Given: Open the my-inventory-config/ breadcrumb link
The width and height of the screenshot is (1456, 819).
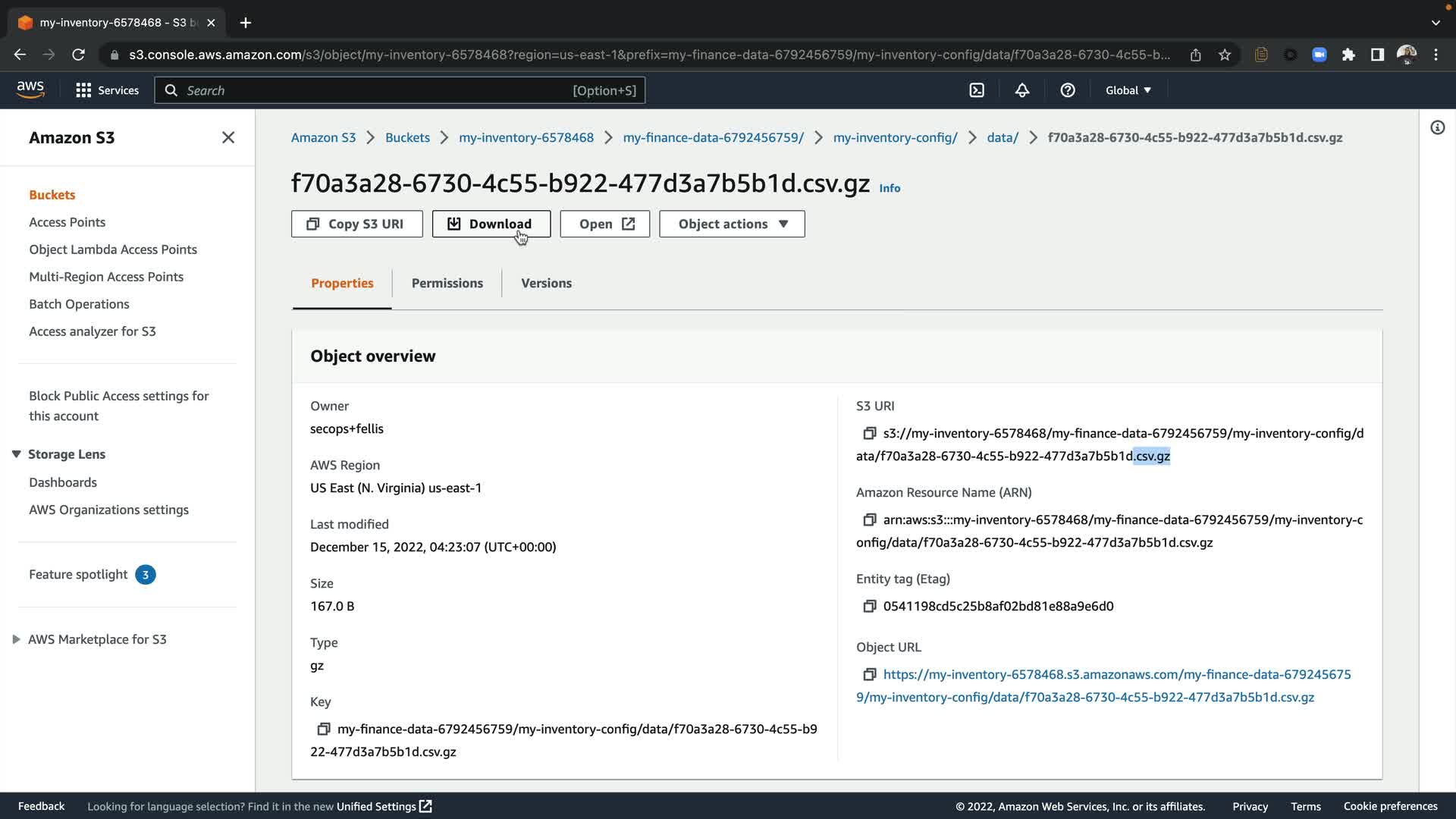Looking at the screenshot, I should tap(895, 137).
